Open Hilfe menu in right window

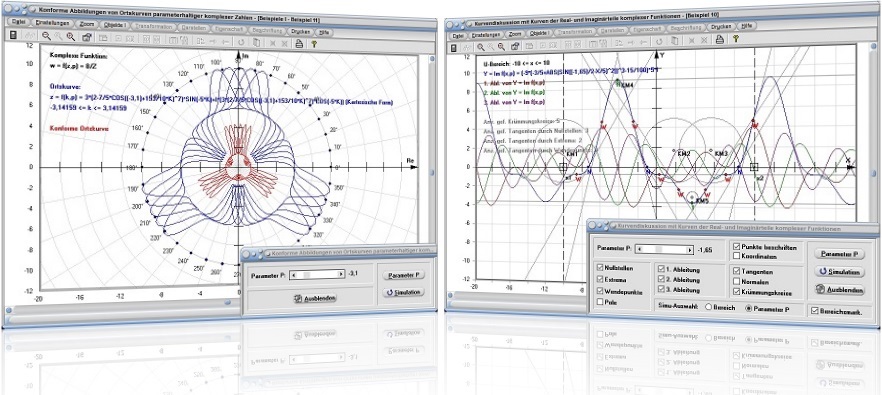coord(746,26)
